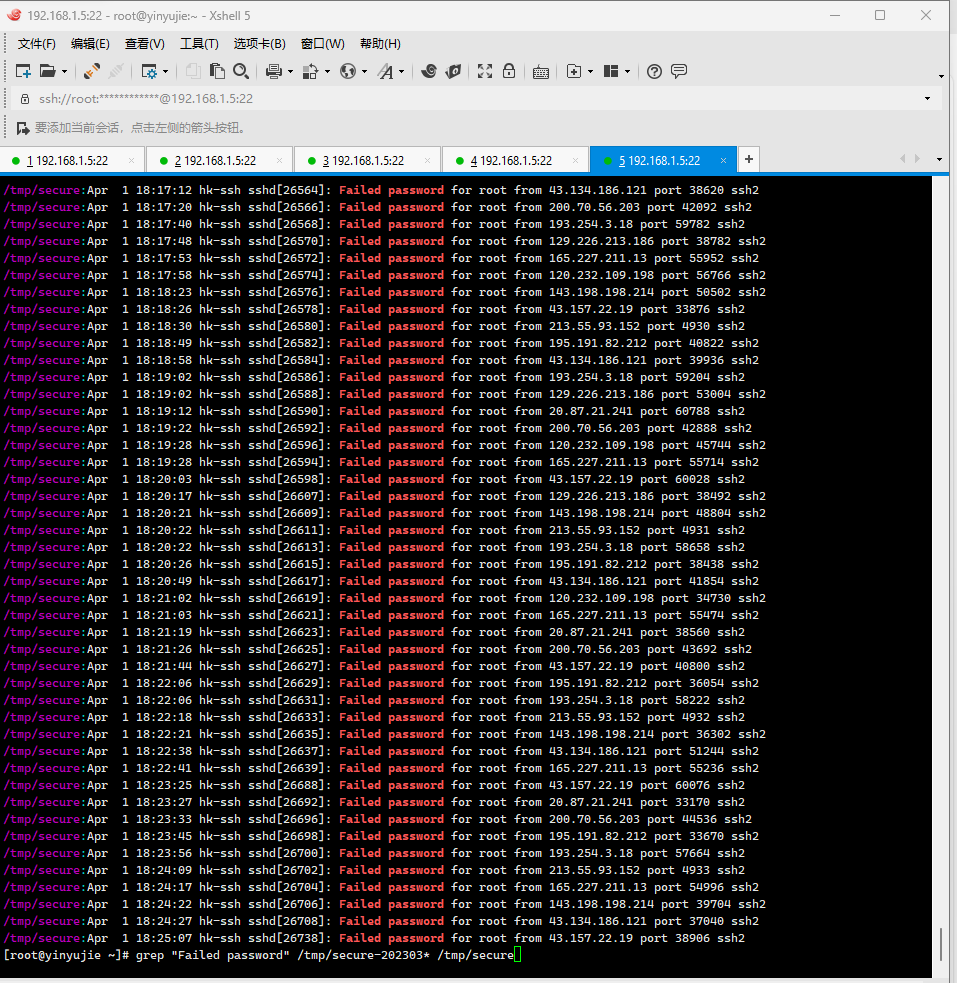Expand the layout icon dropdown arrow

tap(627, 72)
